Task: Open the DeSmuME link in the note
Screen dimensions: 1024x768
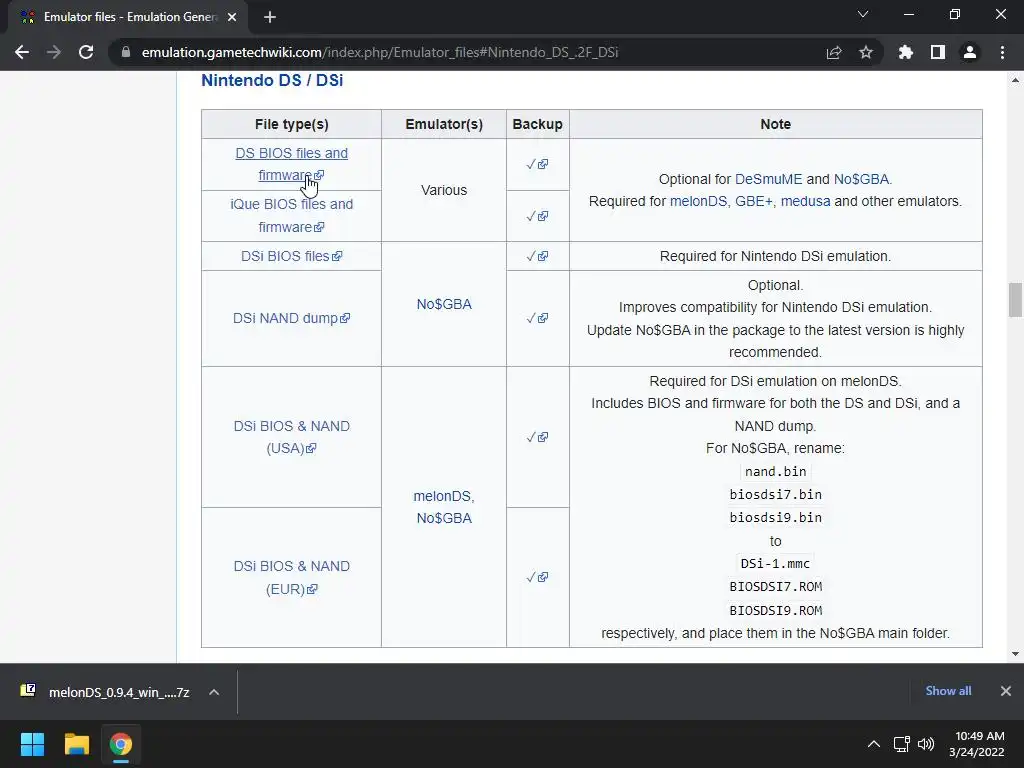Action: 768,179
